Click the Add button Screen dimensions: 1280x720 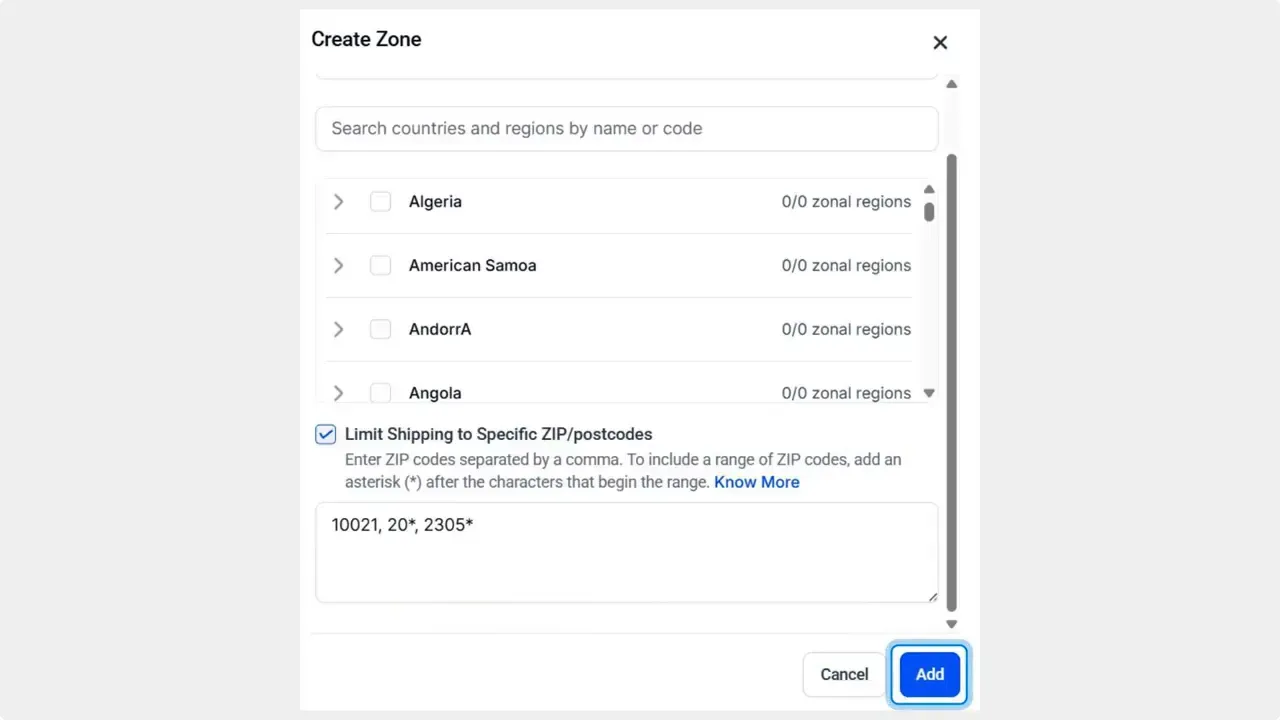click(x=928, y=674)
